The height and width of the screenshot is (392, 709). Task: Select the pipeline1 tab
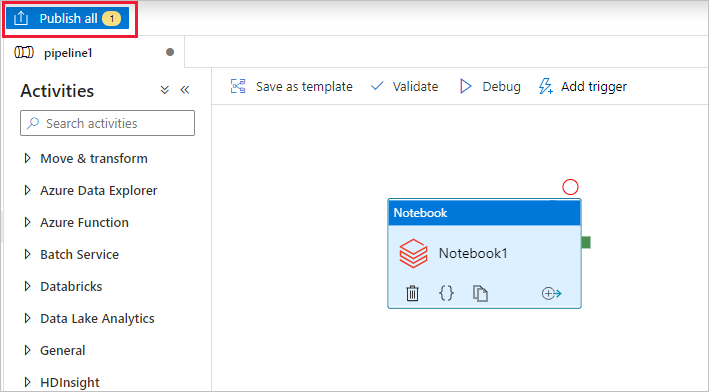pyautogui.click(x=94, y=53)
